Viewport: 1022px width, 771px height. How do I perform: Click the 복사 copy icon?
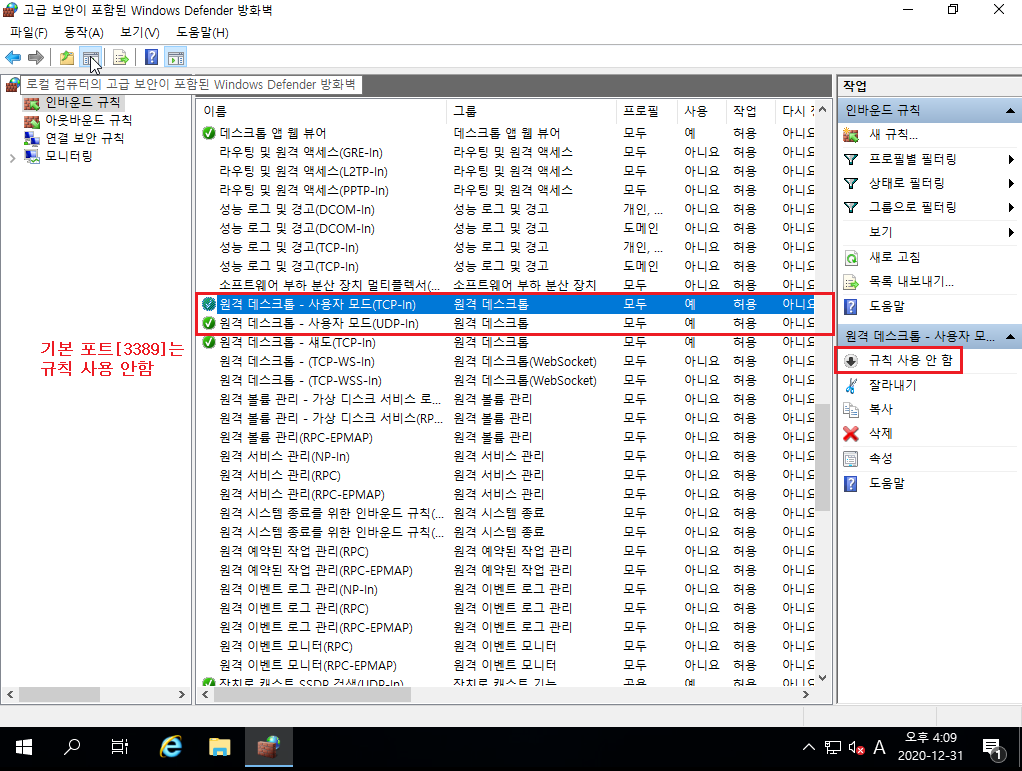coord(851,409)
